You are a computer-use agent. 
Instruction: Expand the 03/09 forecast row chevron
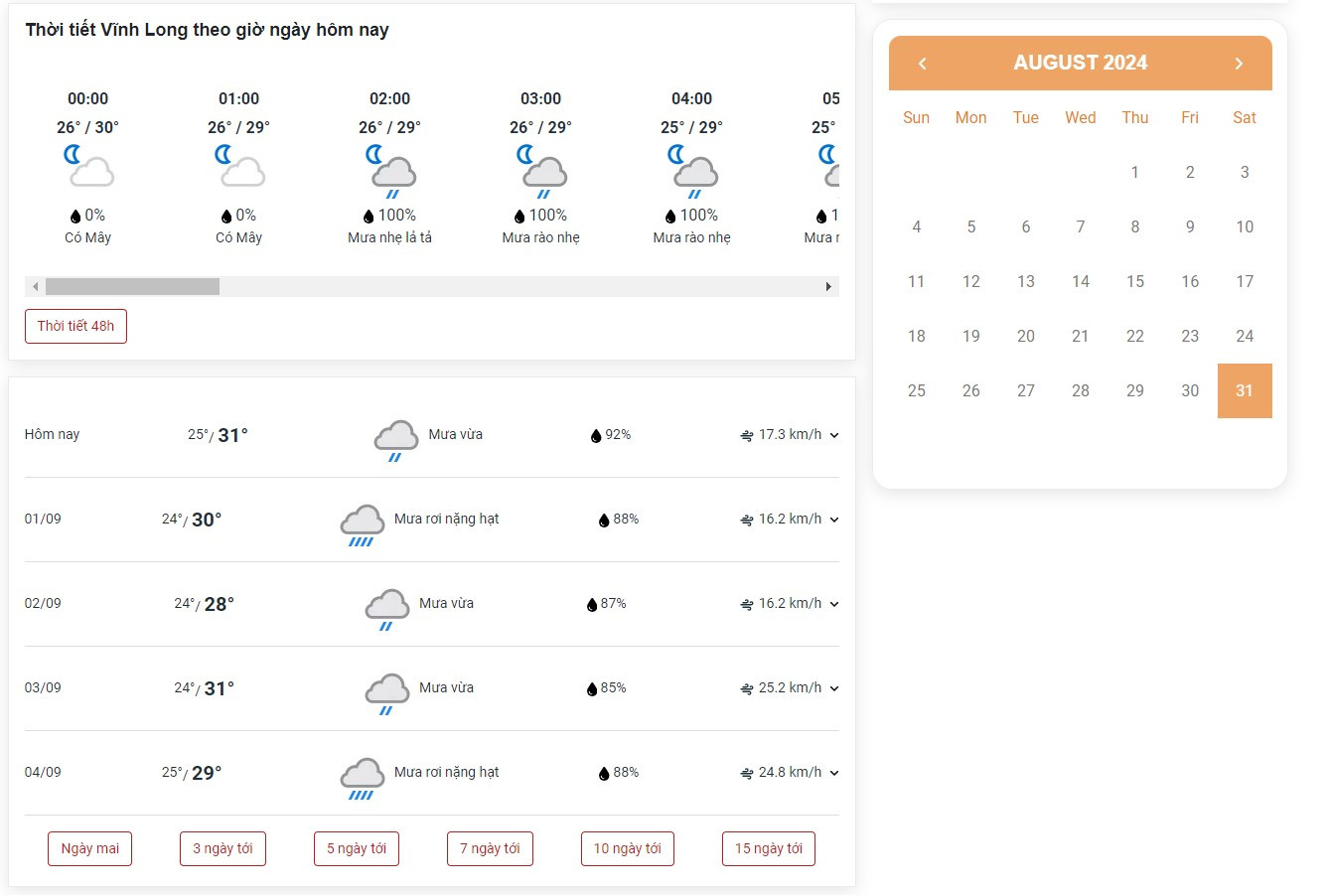[834, 689]
